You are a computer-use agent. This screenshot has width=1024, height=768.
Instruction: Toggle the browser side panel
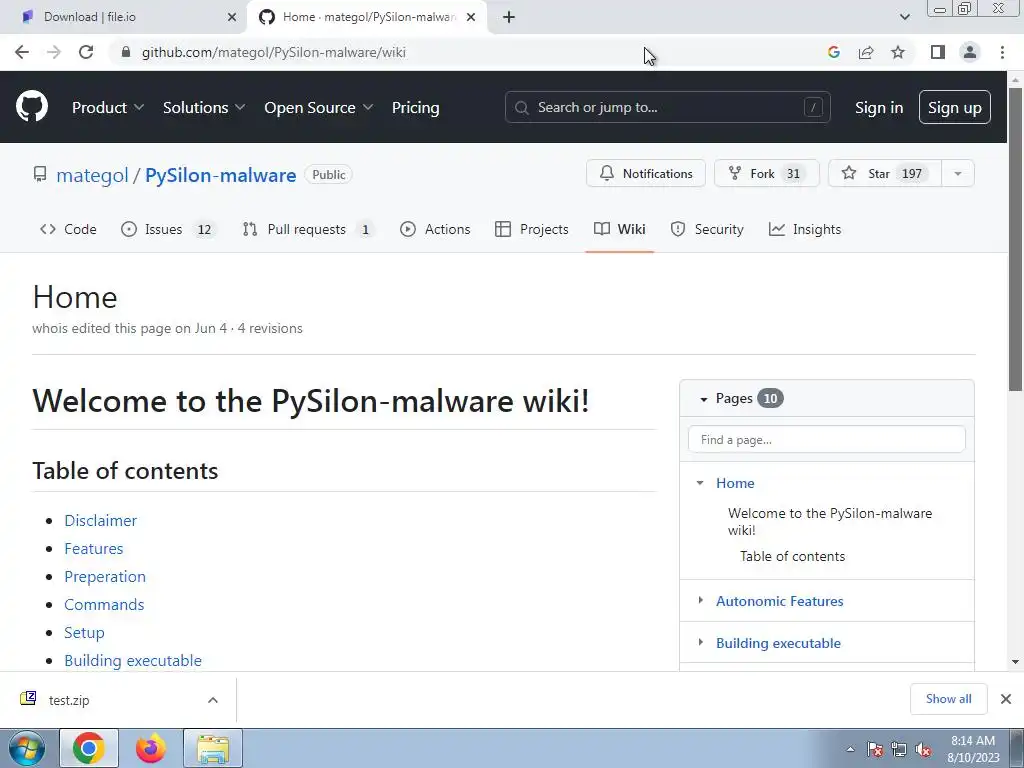pyautogui.click(x=938, y=52)
